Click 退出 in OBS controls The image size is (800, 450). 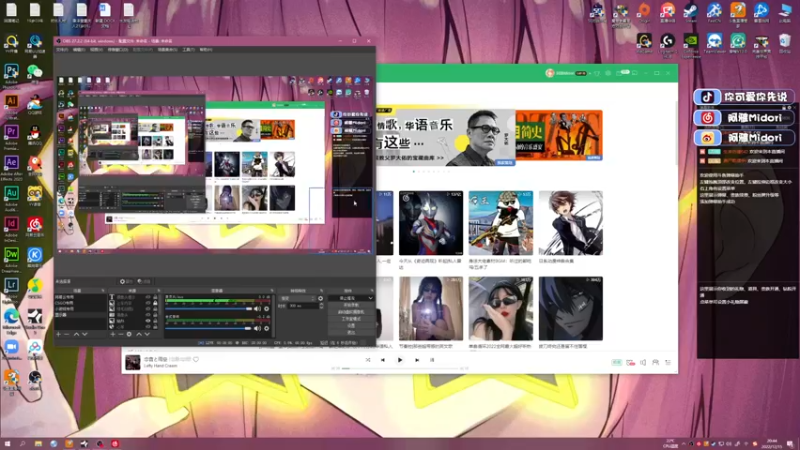351,332
